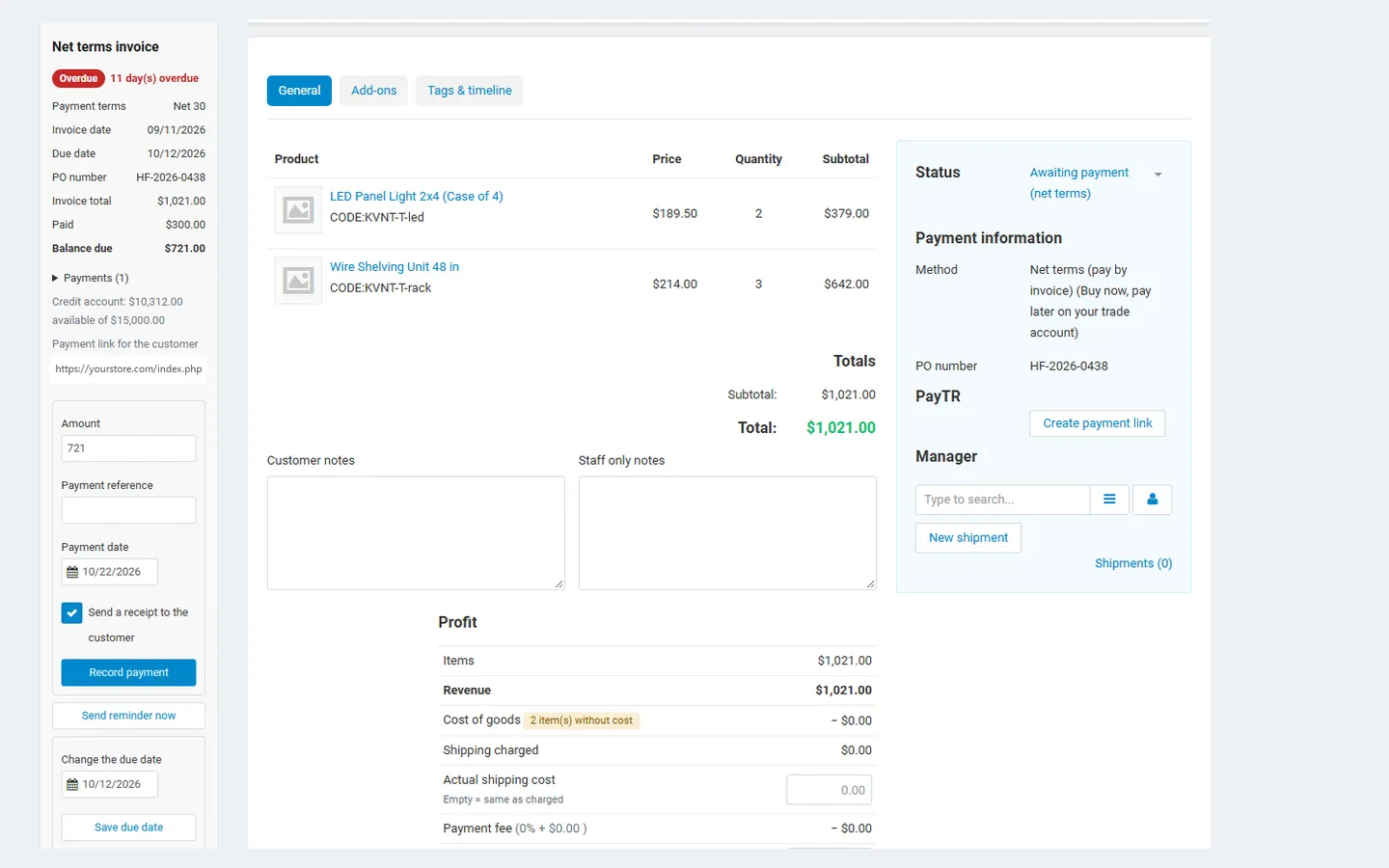
Task: Click the manager list icon button
Action: click(x=1109, y=500)
